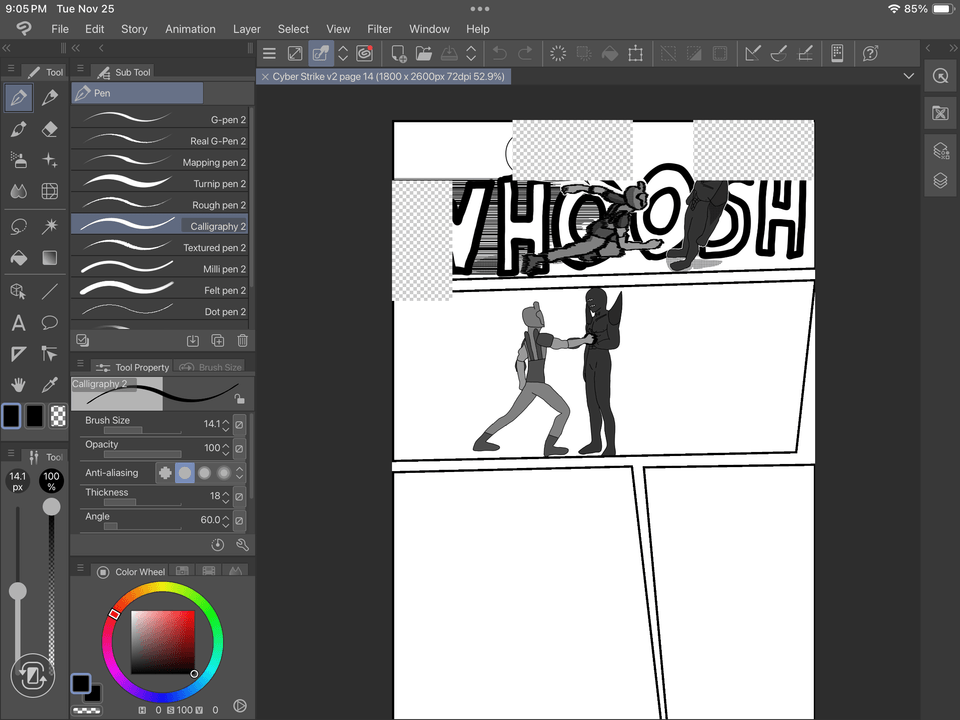Open the Animation menu

[190, 29]
